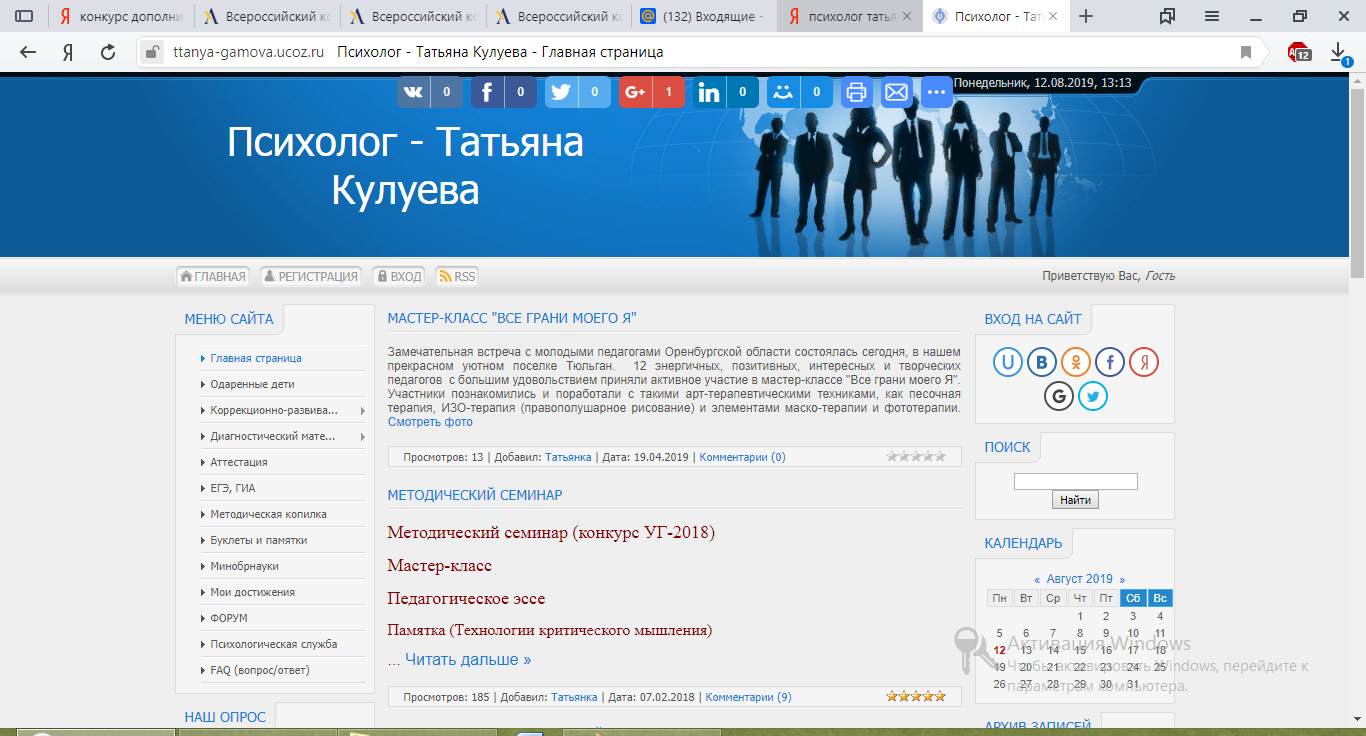Bookmark this page icon in address bar
1366x736 pixels.
click(1245, 53)
